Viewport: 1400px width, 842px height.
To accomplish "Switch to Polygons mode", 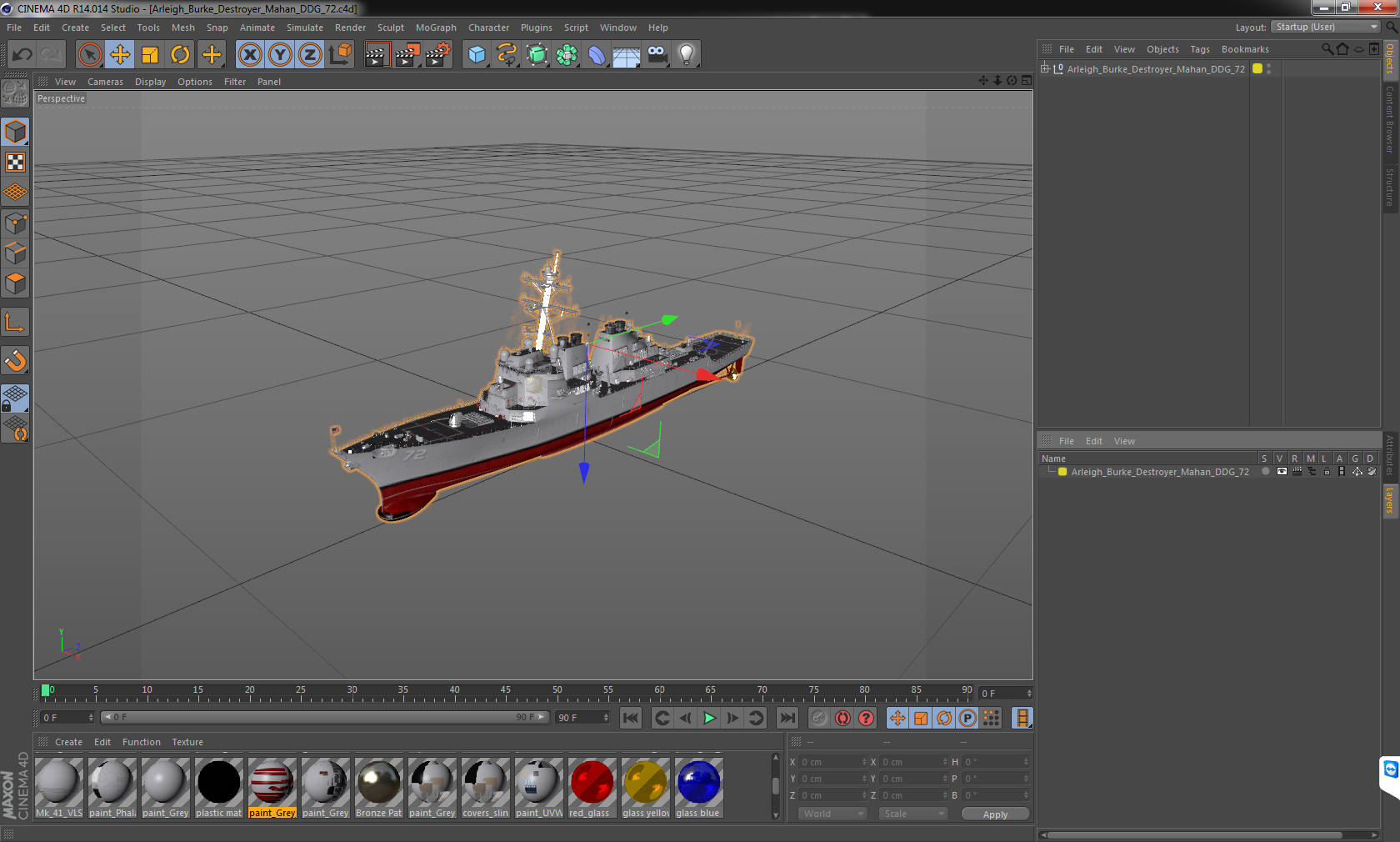I will coord(16,283).
